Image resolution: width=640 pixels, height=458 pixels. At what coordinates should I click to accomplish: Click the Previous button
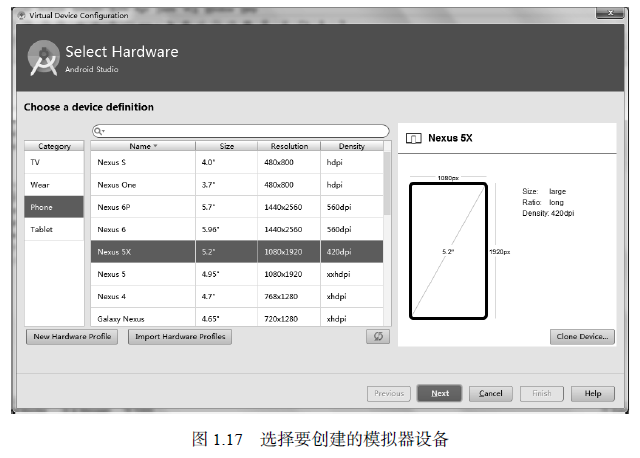[x=389, y=394]
